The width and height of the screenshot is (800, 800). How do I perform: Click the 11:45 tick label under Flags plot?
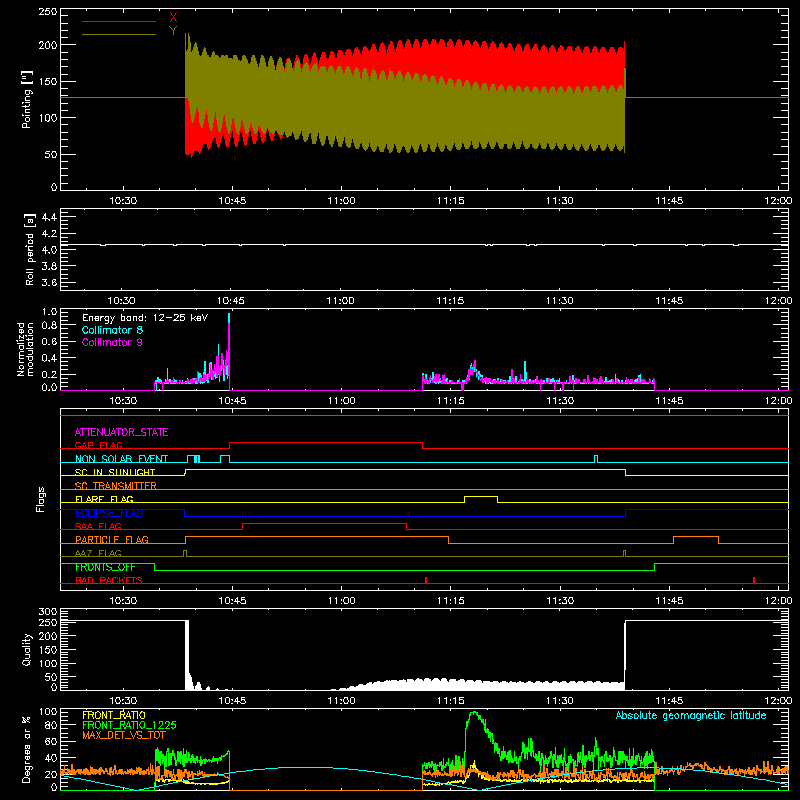click(669, 601)
